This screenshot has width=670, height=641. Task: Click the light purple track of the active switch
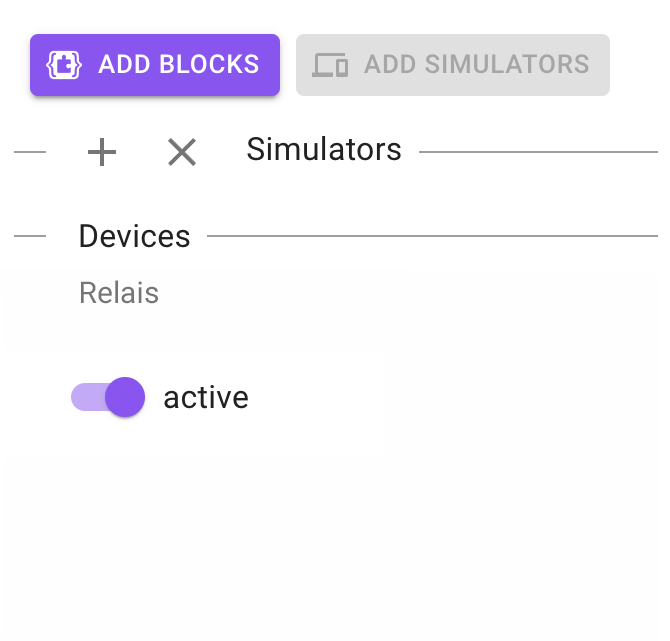tap(84, 397)
